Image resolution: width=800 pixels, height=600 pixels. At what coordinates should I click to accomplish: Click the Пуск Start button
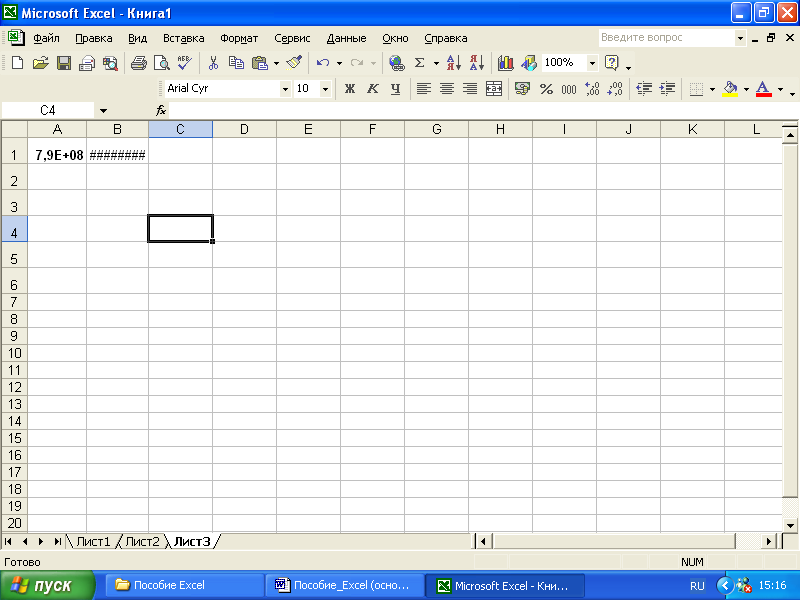pyautogui.click(x=47, y=586)
